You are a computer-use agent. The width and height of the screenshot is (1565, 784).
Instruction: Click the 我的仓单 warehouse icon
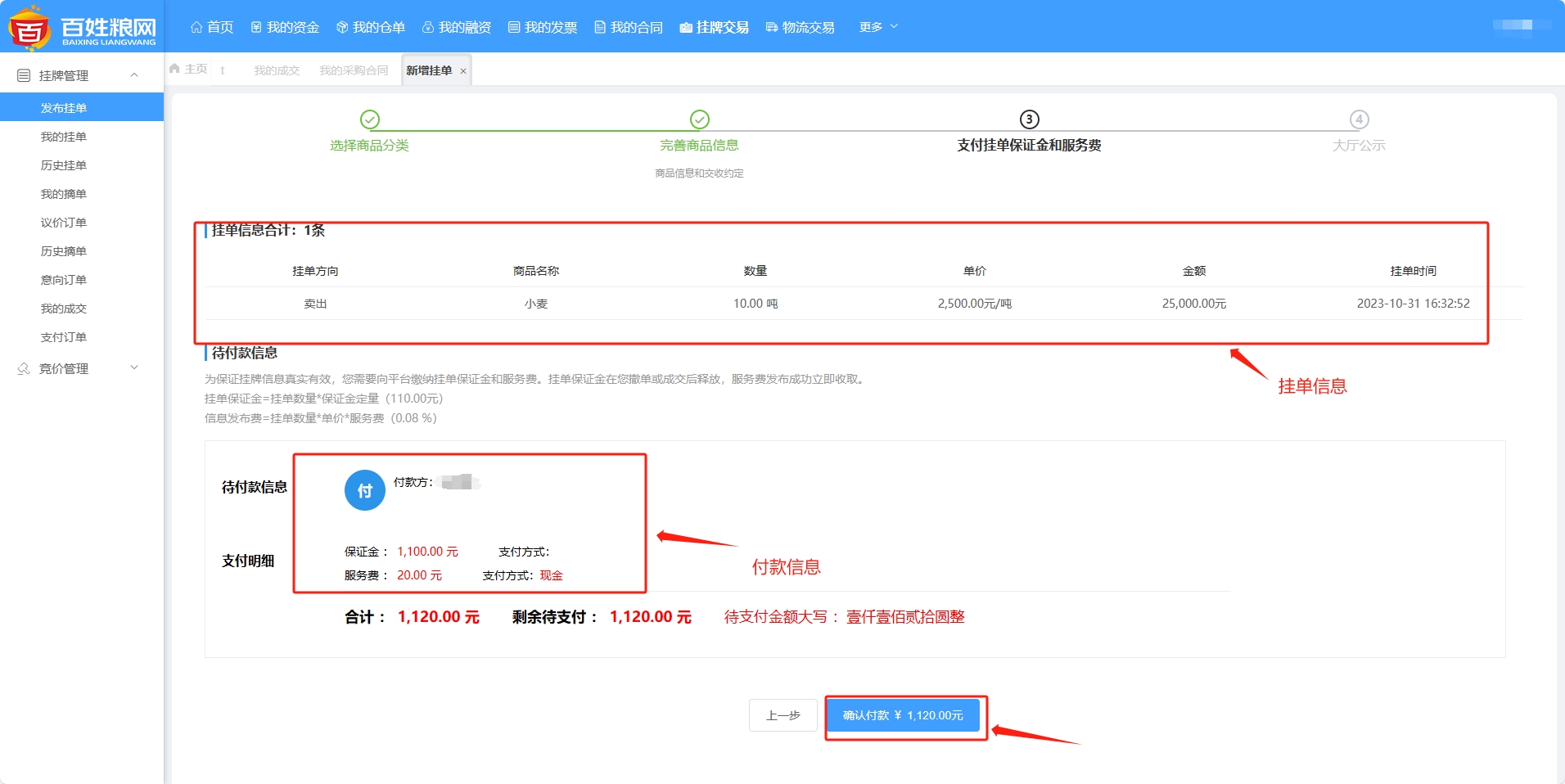(342, 27)
